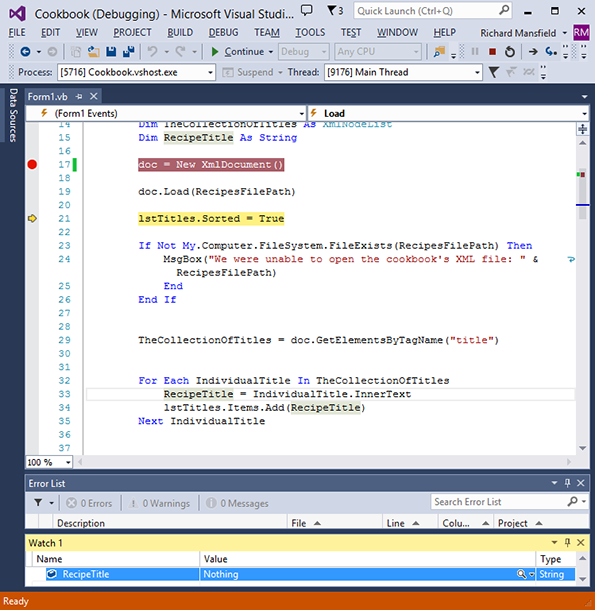Click the editor split window handle
595x610 pixels.
(583, 129)
